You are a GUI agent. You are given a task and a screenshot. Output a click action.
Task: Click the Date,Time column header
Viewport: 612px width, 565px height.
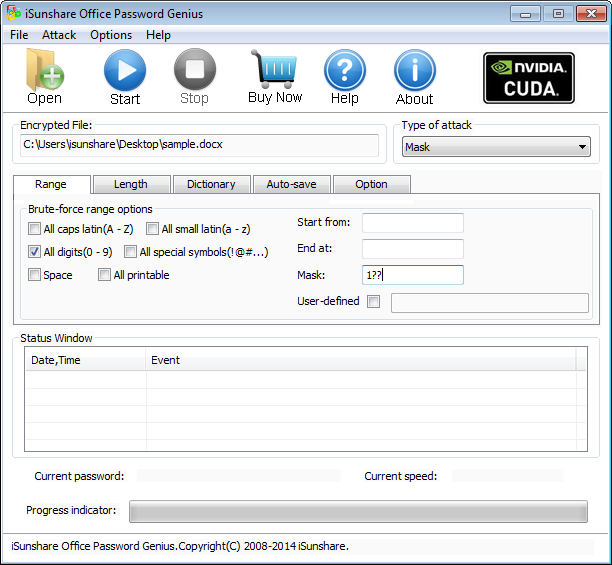pyautogui.click(x=85, y=360)
